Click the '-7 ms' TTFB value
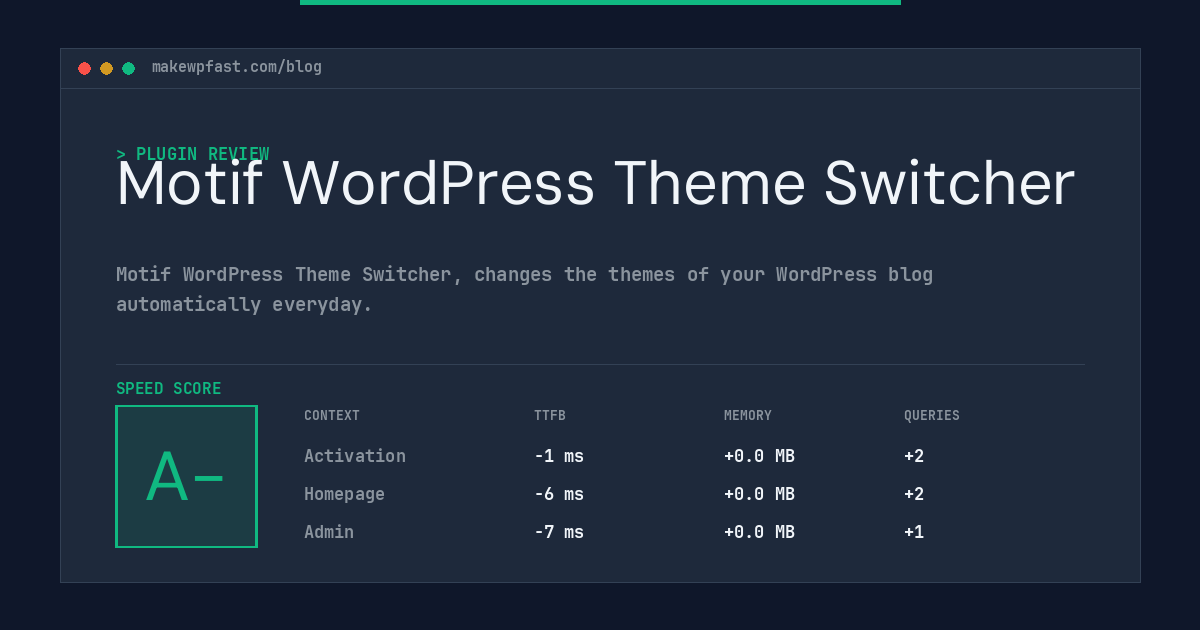This screenshot has width=1200, height=630. point(559,532)
